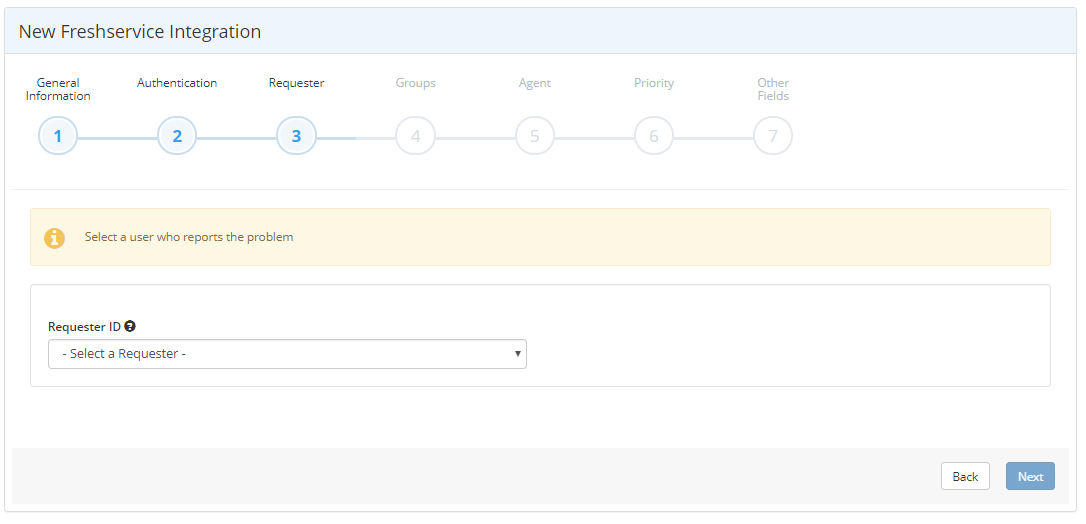Click the Requester ID help question icon
1086x524 pixels.
[130, 326]
